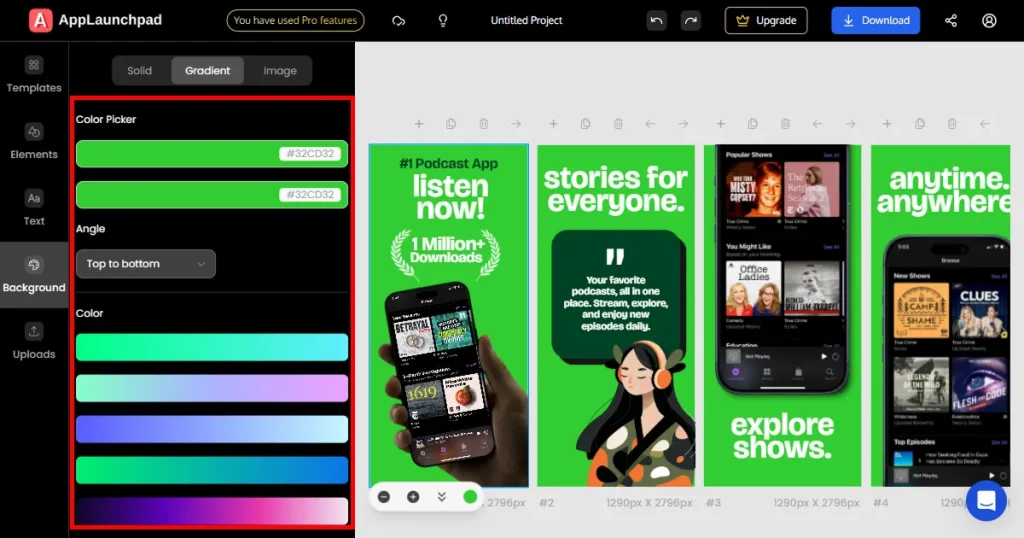Delete screenshot #1
Screen dimensions: 1024x538
(483, 123)
